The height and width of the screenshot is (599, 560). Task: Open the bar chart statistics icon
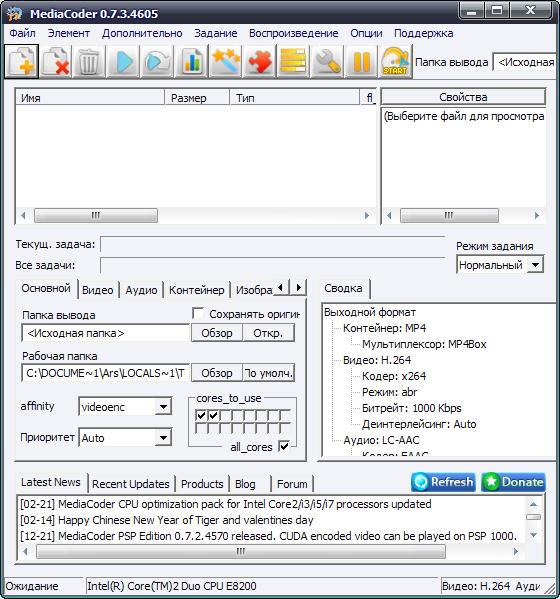(x=191, y=62)
